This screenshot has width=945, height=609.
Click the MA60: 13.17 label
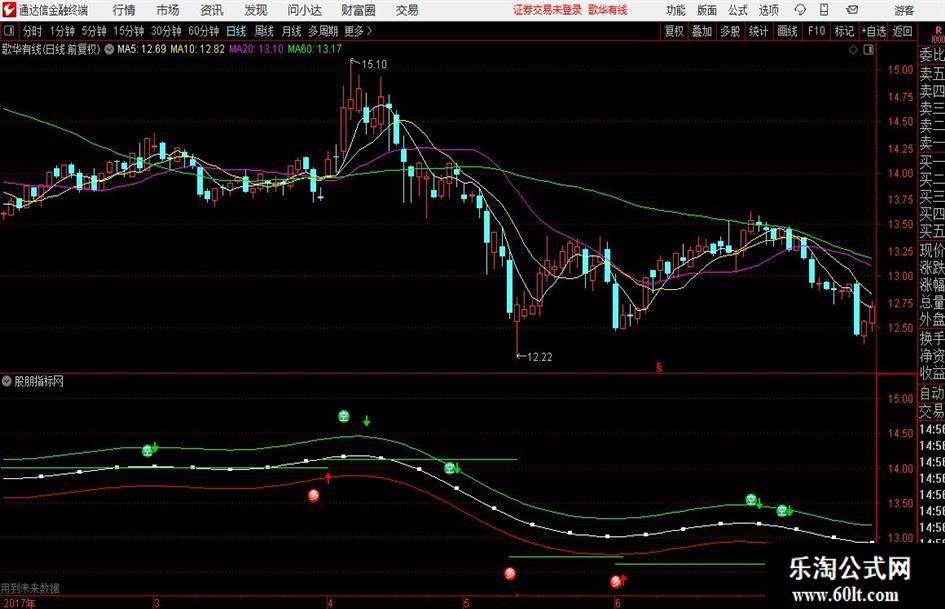tap(315, 49)
